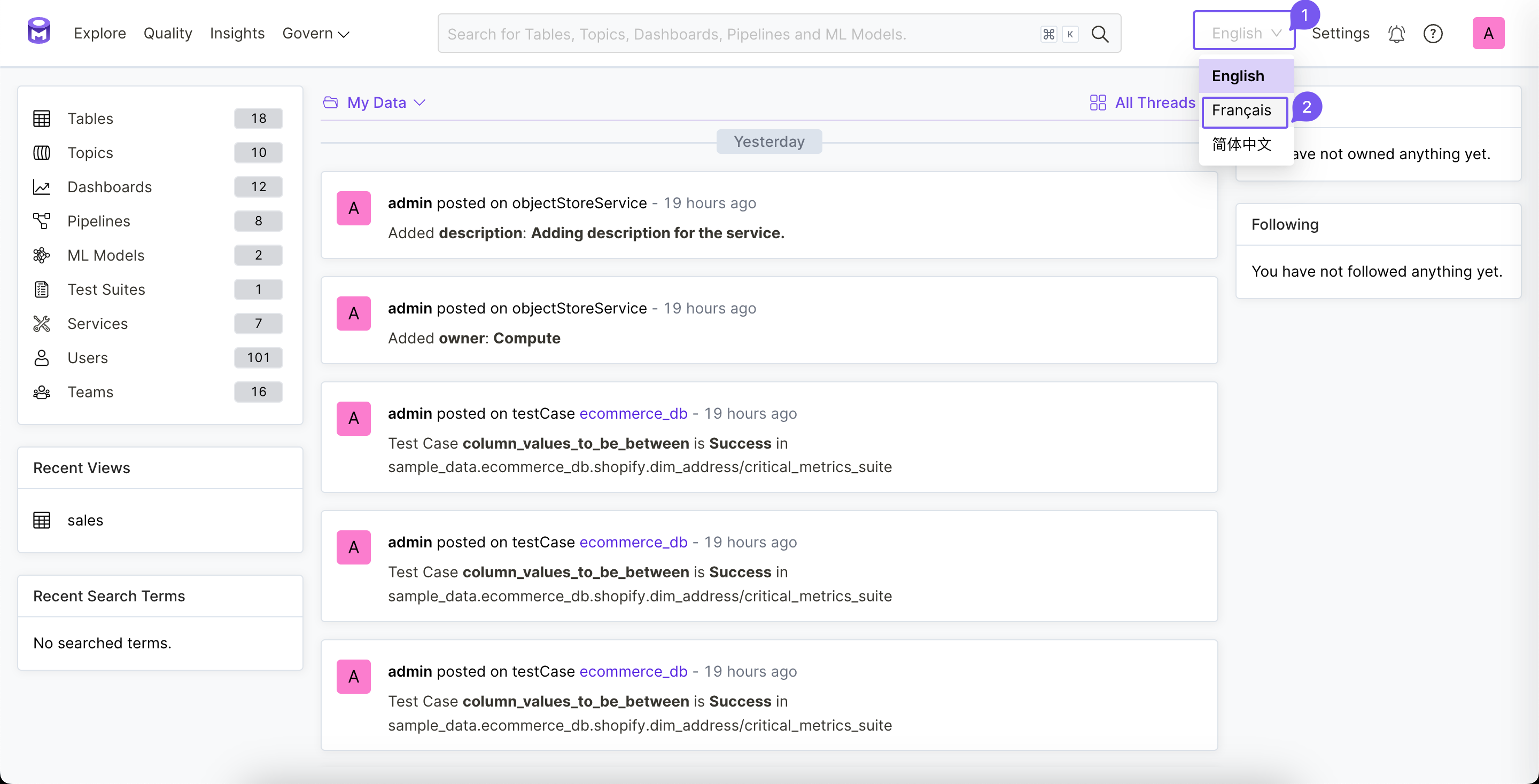Click the 'No searched terms.' text
The height and width of the screenshot is (784, 1539).
(102, 643)
